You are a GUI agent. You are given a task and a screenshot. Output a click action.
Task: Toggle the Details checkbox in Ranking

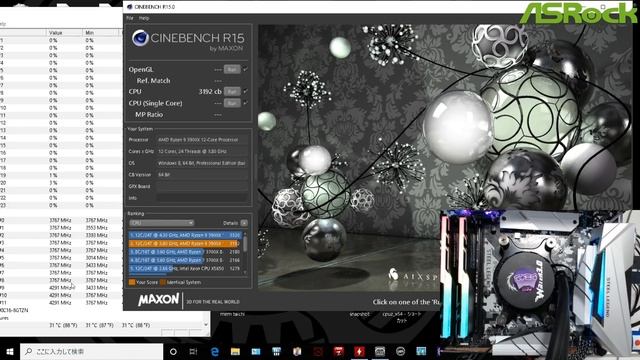(244, 223)
